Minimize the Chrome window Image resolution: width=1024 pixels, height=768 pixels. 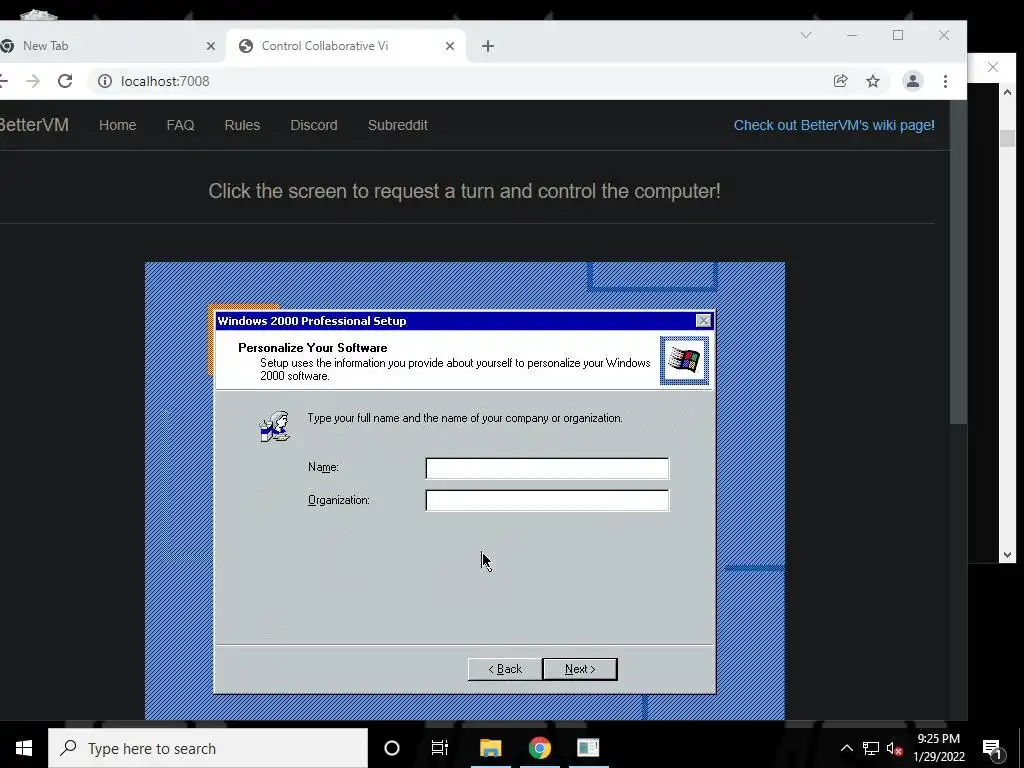(852, 35)
